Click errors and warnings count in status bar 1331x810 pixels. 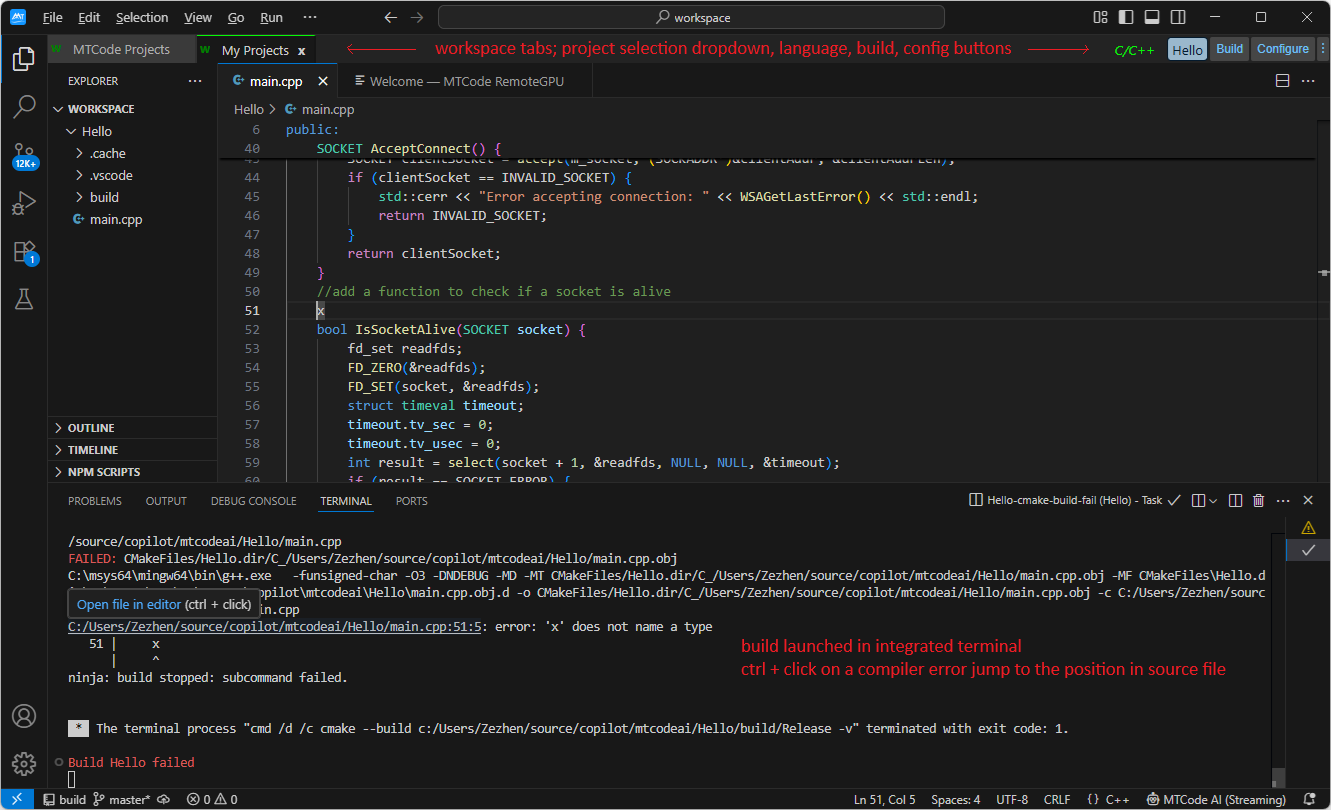pyautogui.click(x=213, y=799)
